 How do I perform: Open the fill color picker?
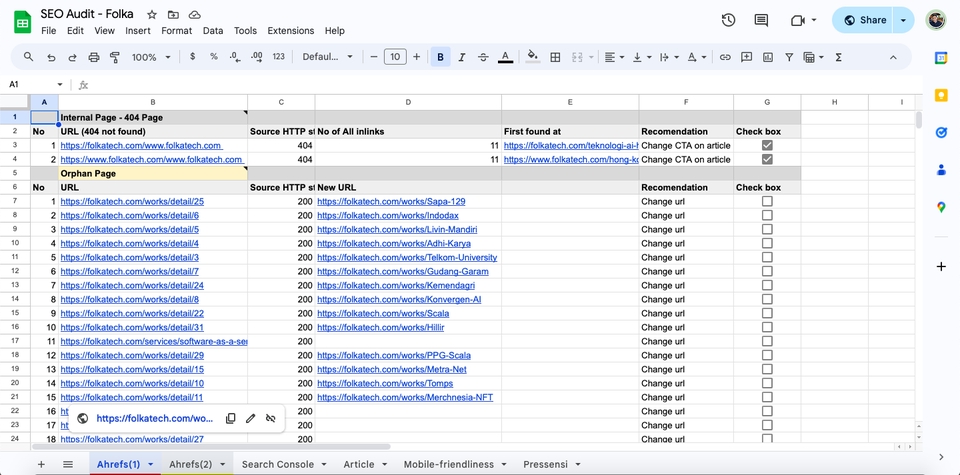[x=533, y=57]
